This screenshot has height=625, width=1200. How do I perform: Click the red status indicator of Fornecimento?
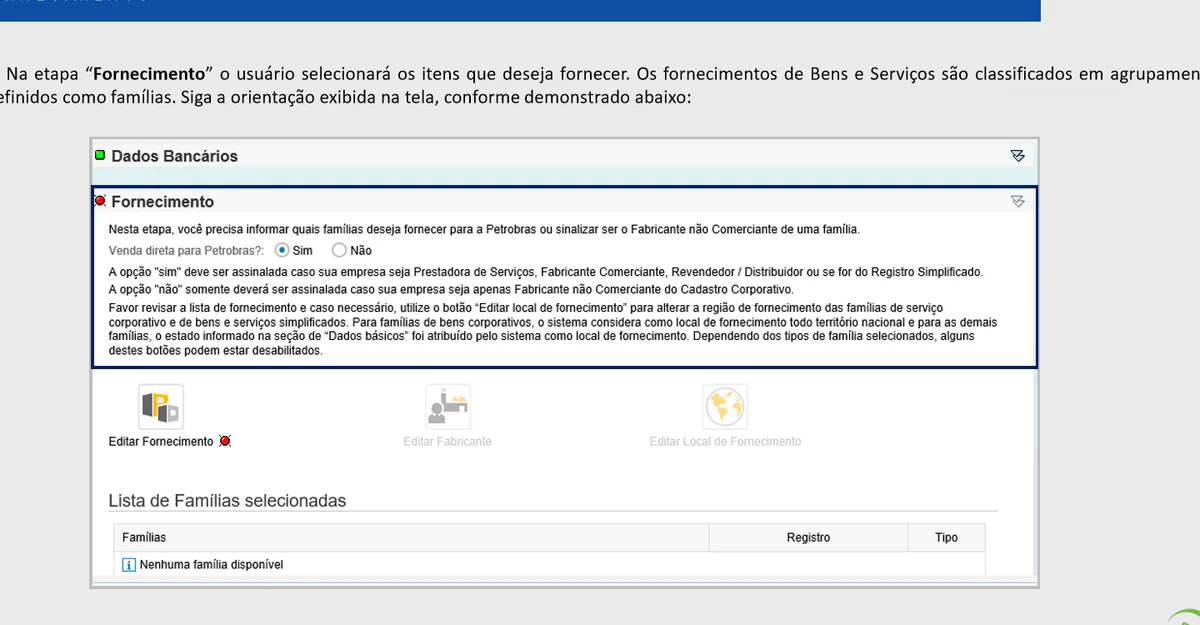pyautogui.click(x=100, y=201)
